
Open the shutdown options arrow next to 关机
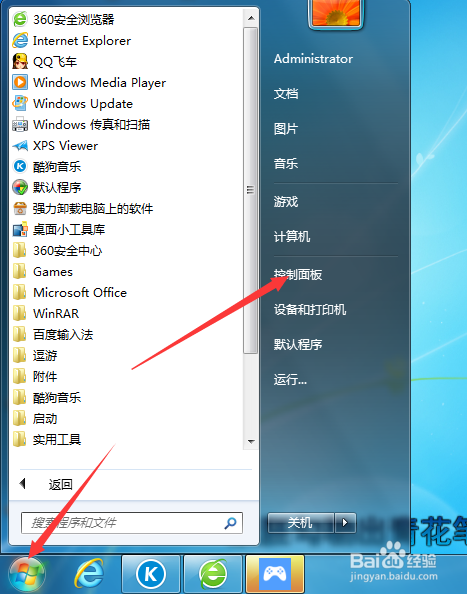[x=345, y=523]
